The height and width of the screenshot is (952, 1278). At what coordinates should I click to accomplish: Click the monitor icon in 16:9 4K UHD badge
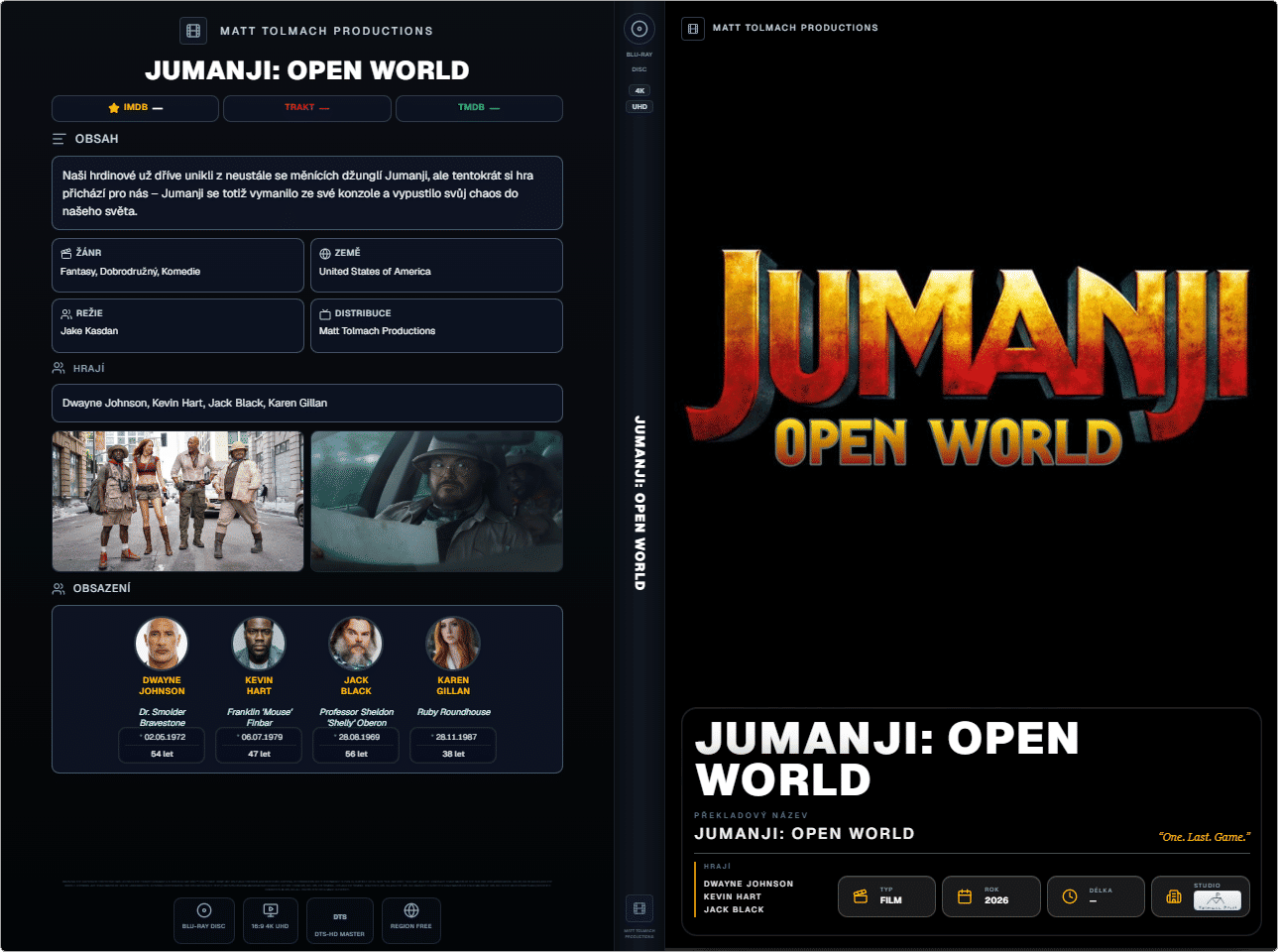point(271,910)
